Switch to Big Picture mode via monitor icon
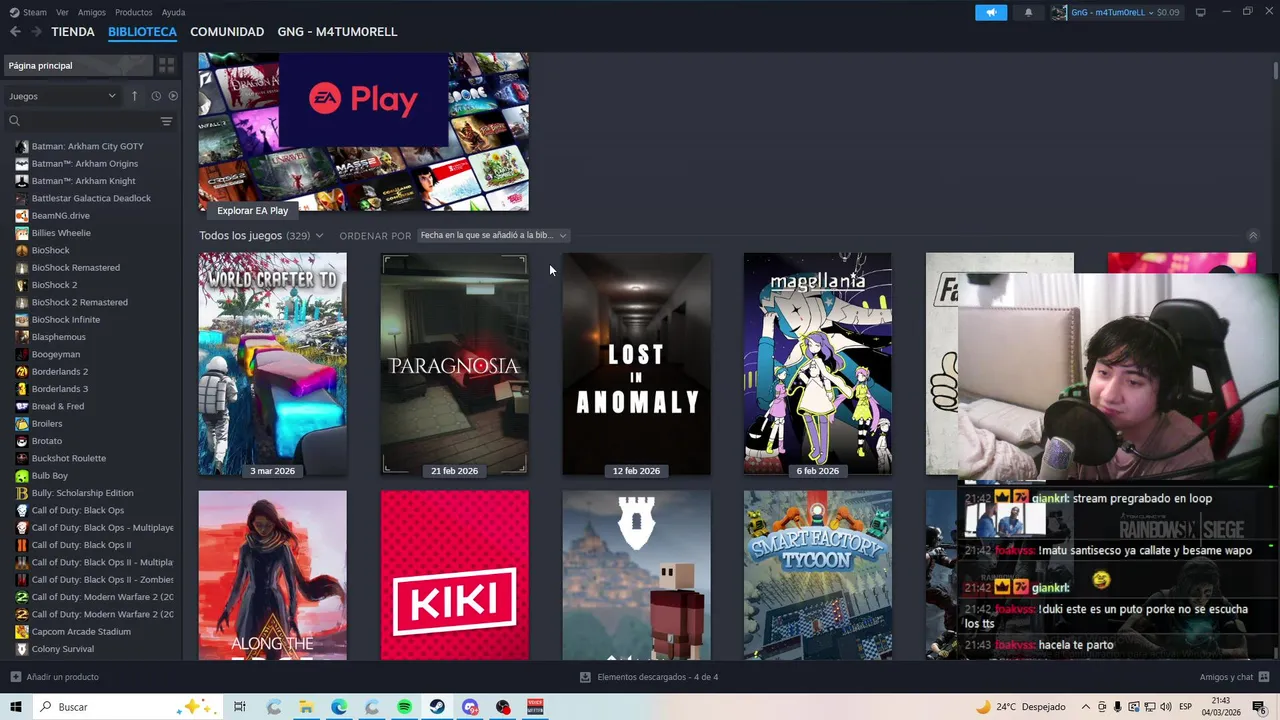This screenshot has height=720, width=1280. [x=1201, y=12]
